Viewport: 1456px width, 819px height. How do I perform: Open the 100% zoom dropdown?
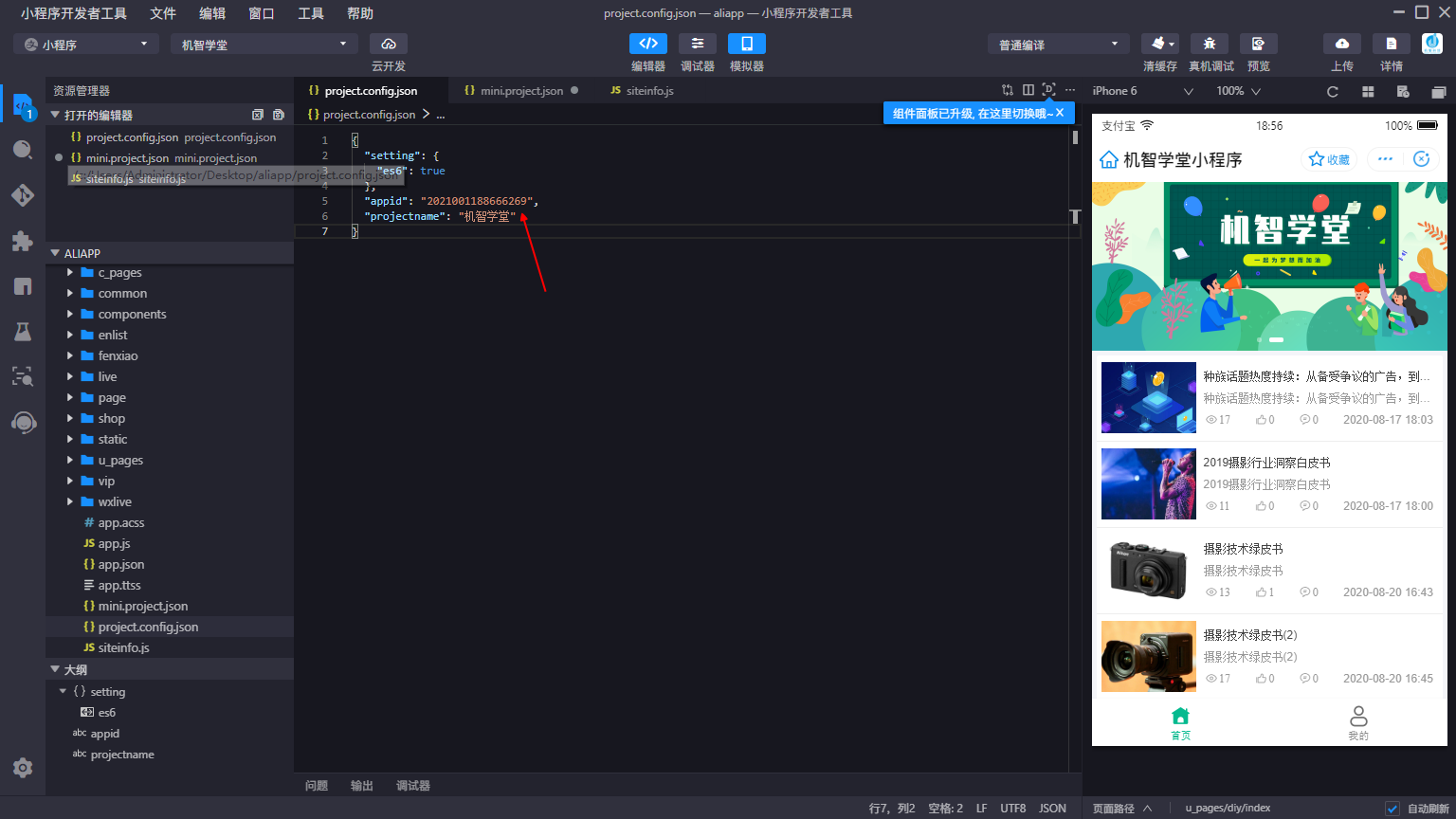click(x=1239, y=91)
